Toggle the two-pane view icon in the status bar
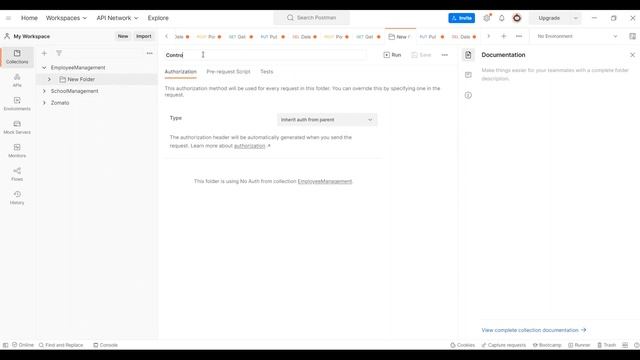 coord(625,345)
